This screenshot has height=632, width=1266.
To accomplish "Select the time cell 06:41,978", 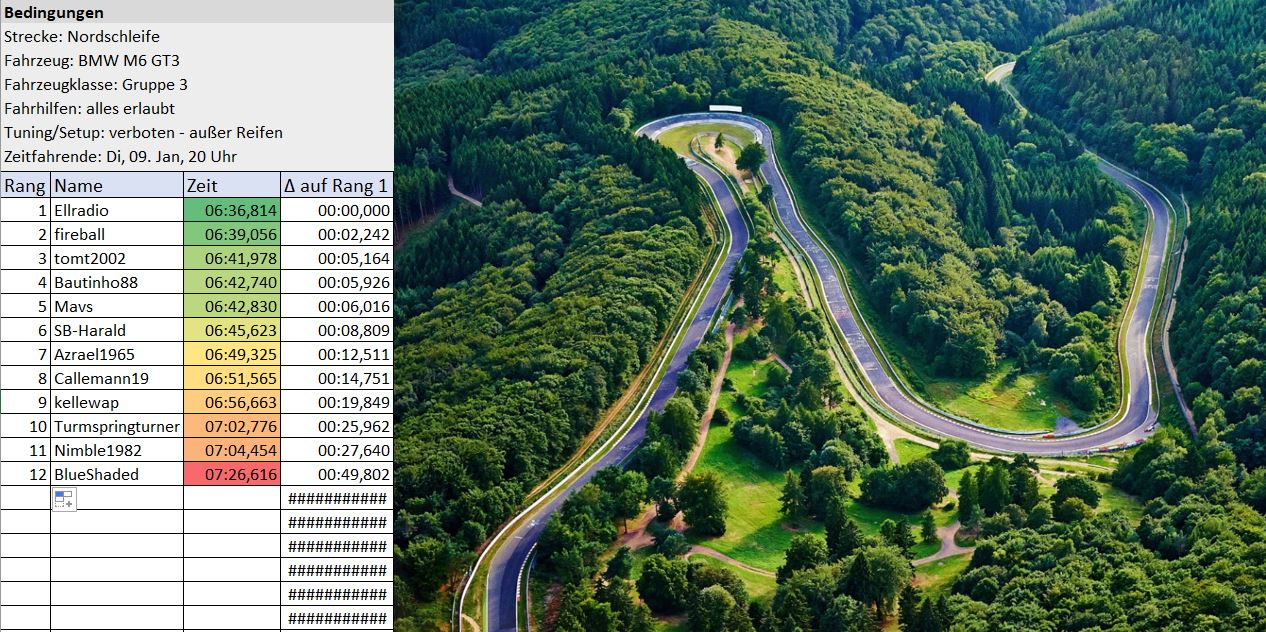I will coord(232,258).
